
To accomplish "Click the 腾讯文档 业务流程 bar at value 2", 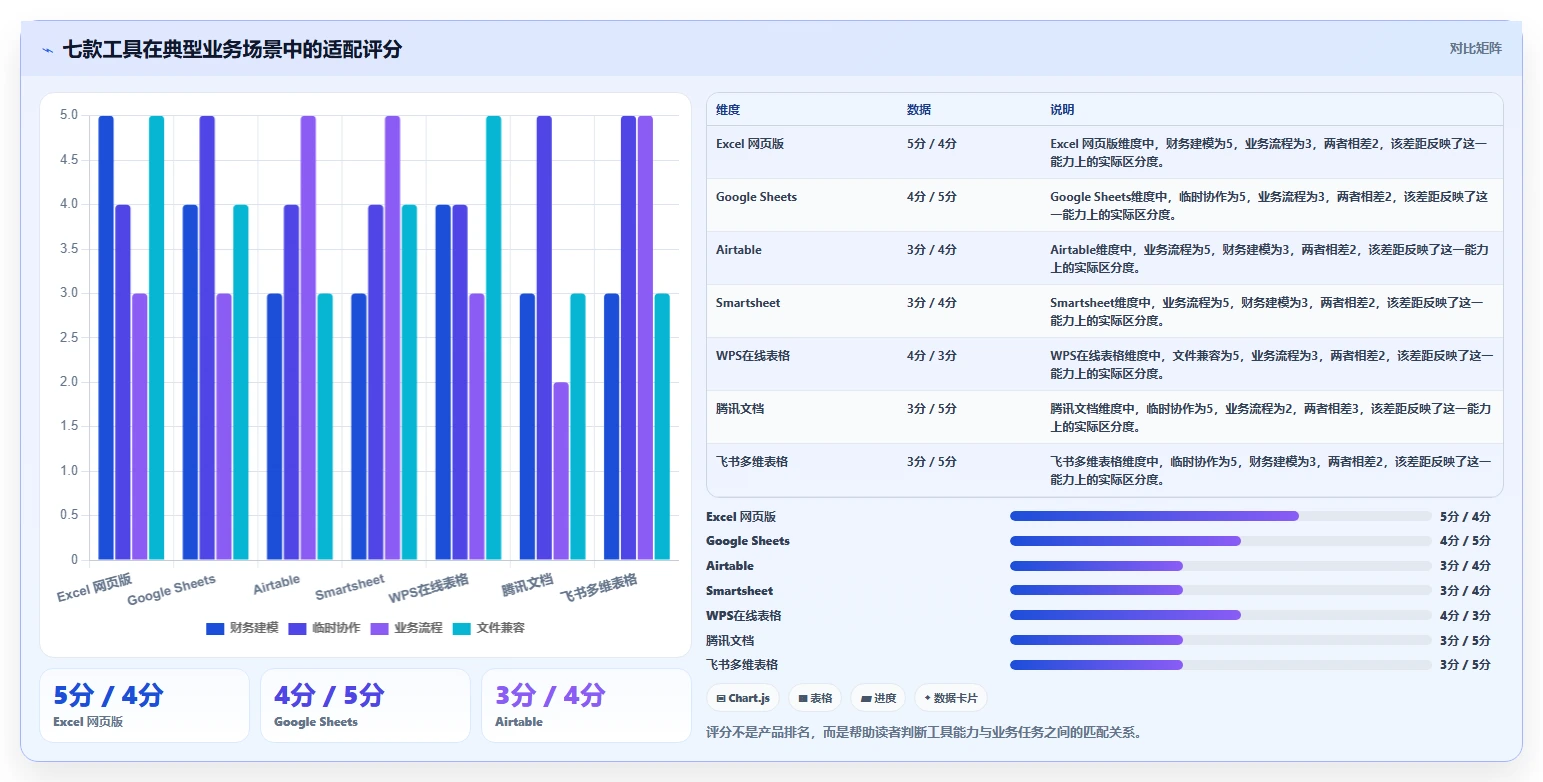I will (x=561, y=471).
